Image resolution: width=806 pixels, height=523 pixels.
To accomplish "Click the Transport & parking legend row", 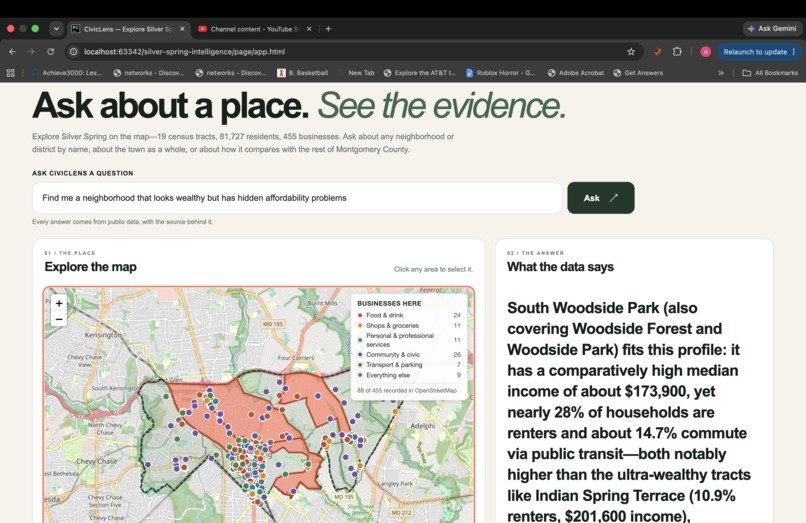I will (409, 365).
